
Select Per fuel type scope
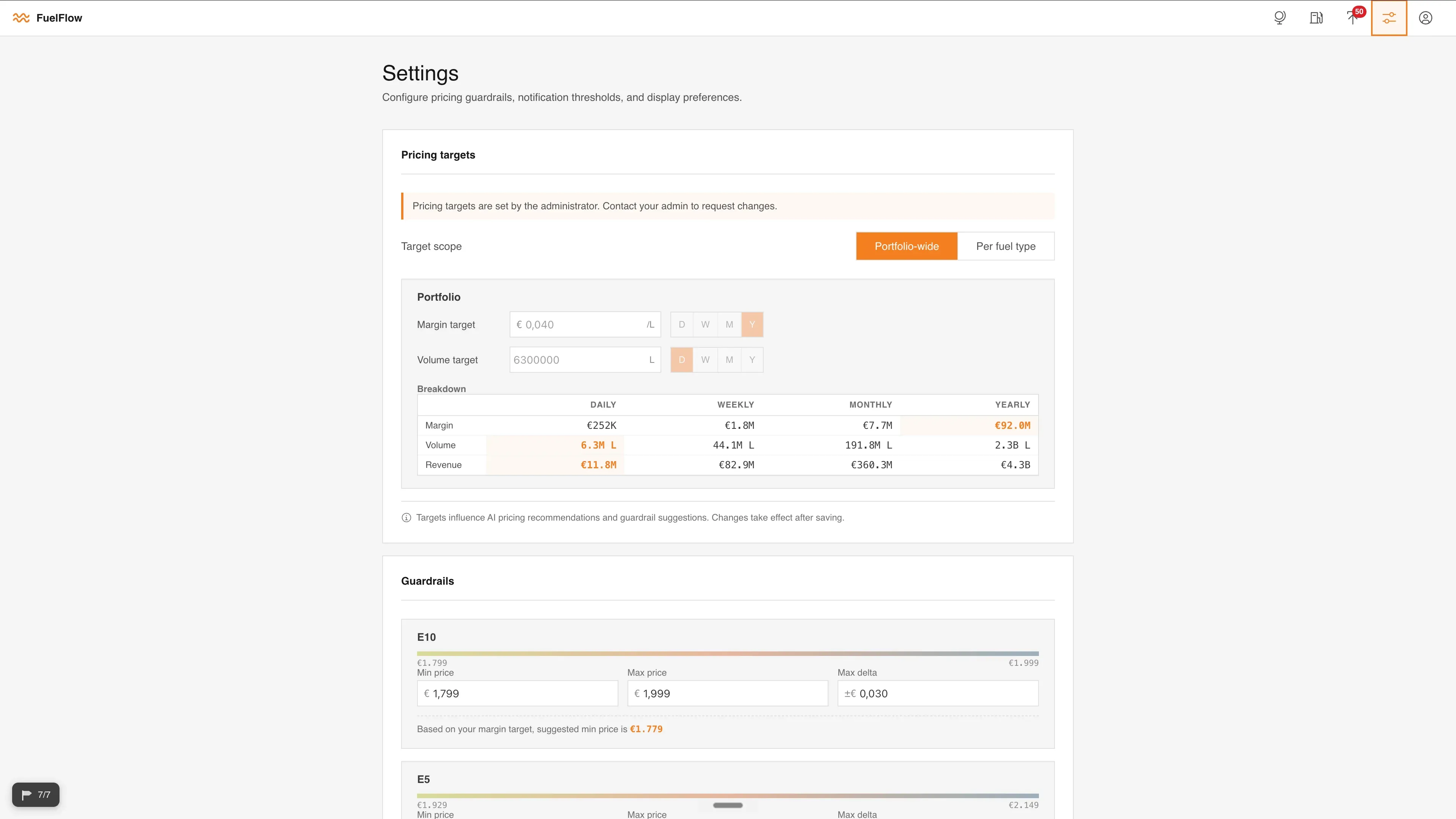tap(1006, 246)
